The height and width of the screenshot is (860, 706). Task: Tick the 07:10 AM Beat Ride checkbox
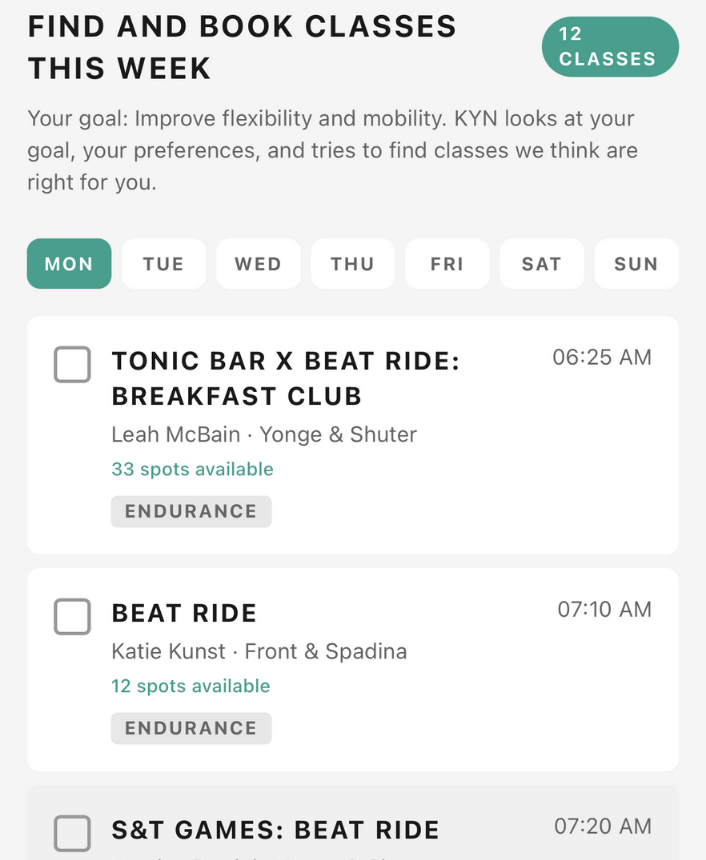[72, 617]
